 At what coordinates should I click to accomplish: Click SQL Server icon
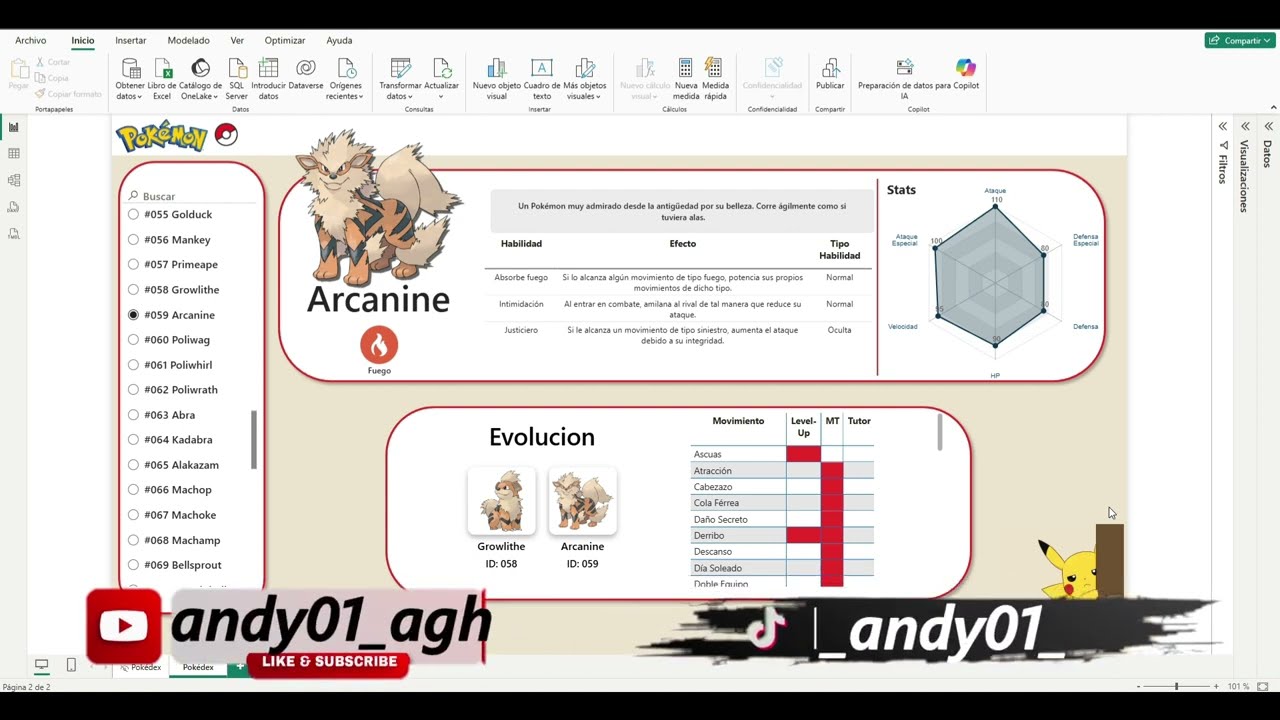[x=237, y=68]
